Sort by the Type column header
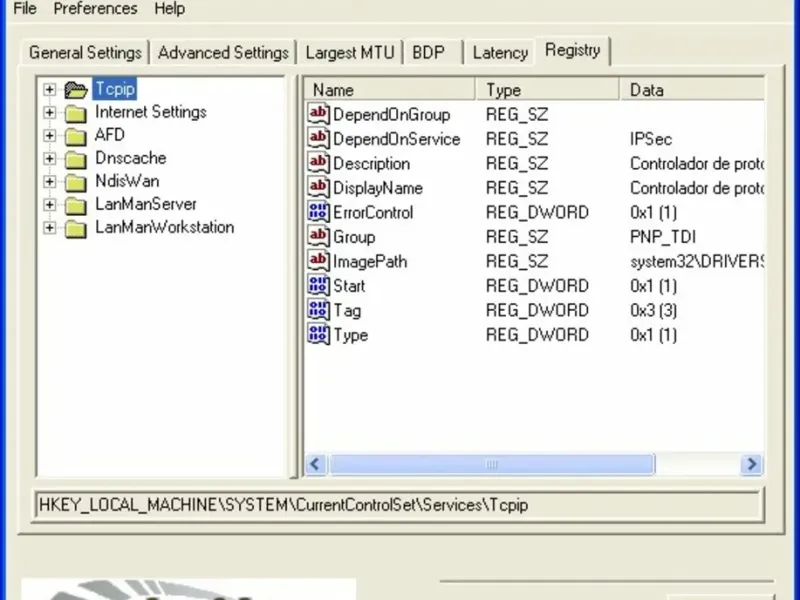This screenshot has height=600, width=800. point(547,90)
